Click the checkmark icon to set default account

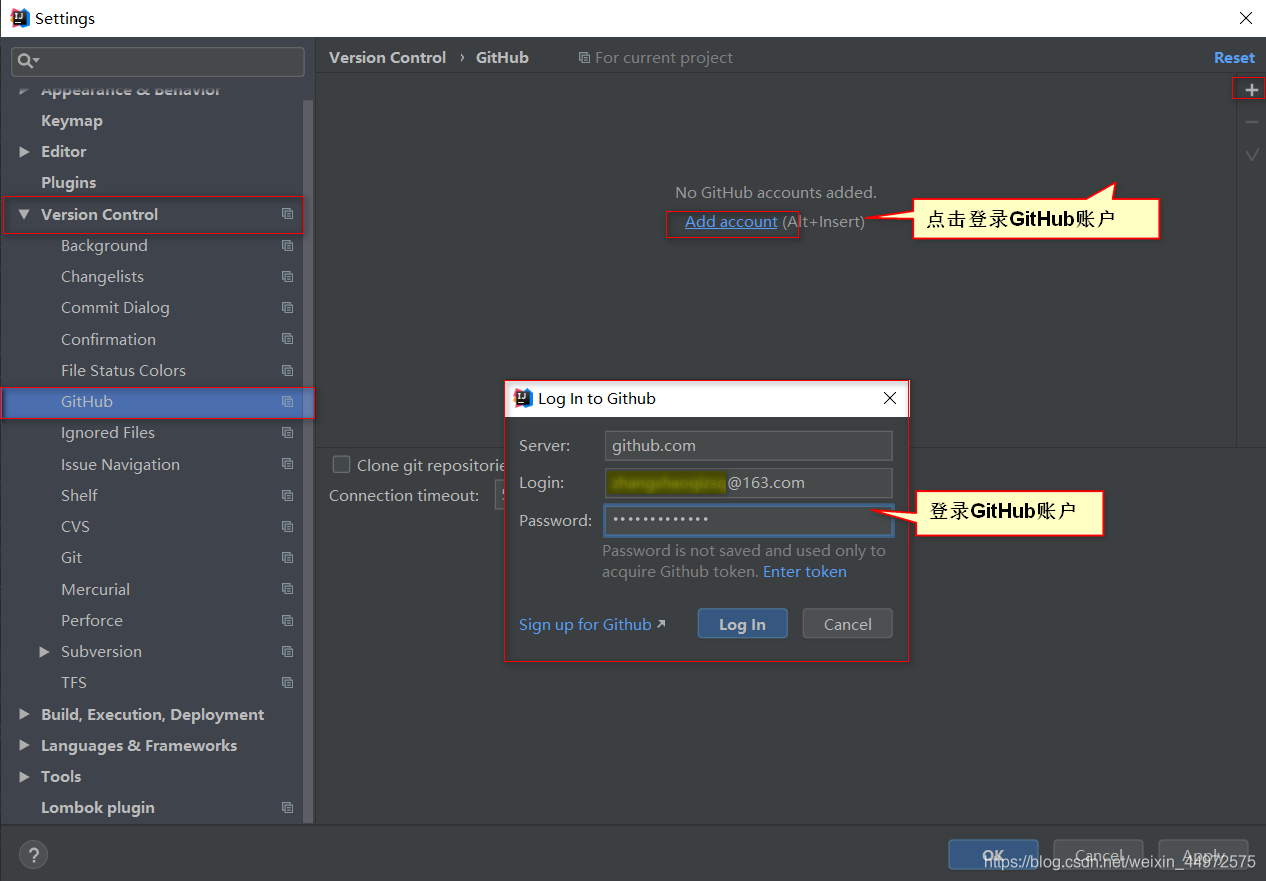pyautogui.click(x=1251, y=155)
